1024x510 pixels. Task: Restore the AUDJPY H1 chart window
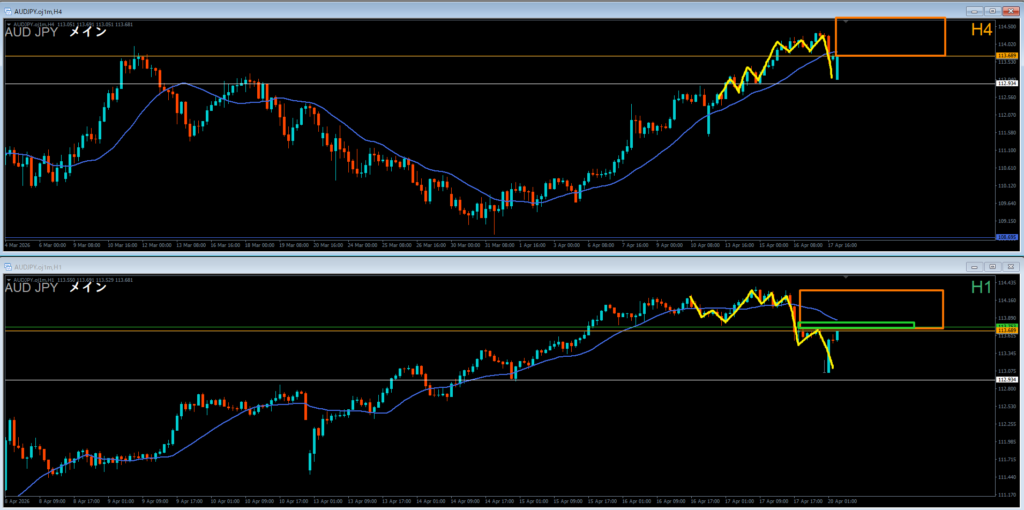(x=994, y=267)
